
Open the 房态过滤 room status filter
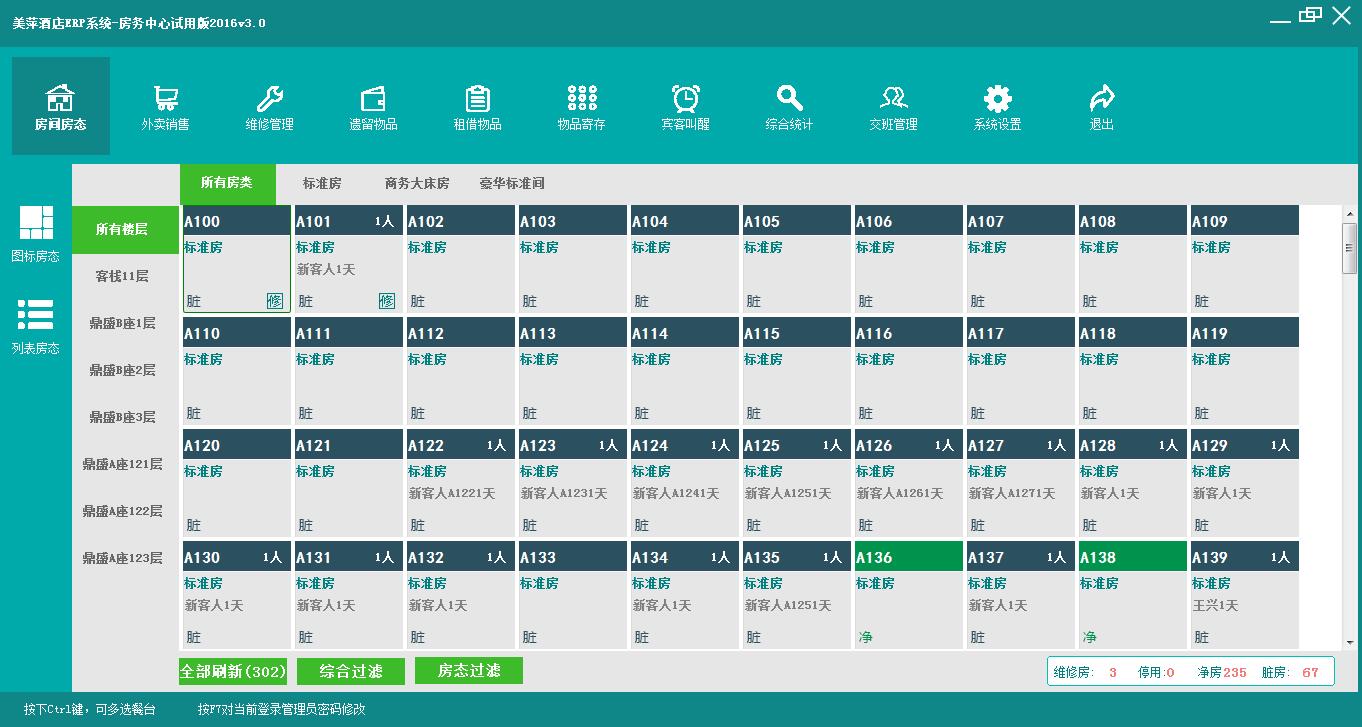click(468, 671)
